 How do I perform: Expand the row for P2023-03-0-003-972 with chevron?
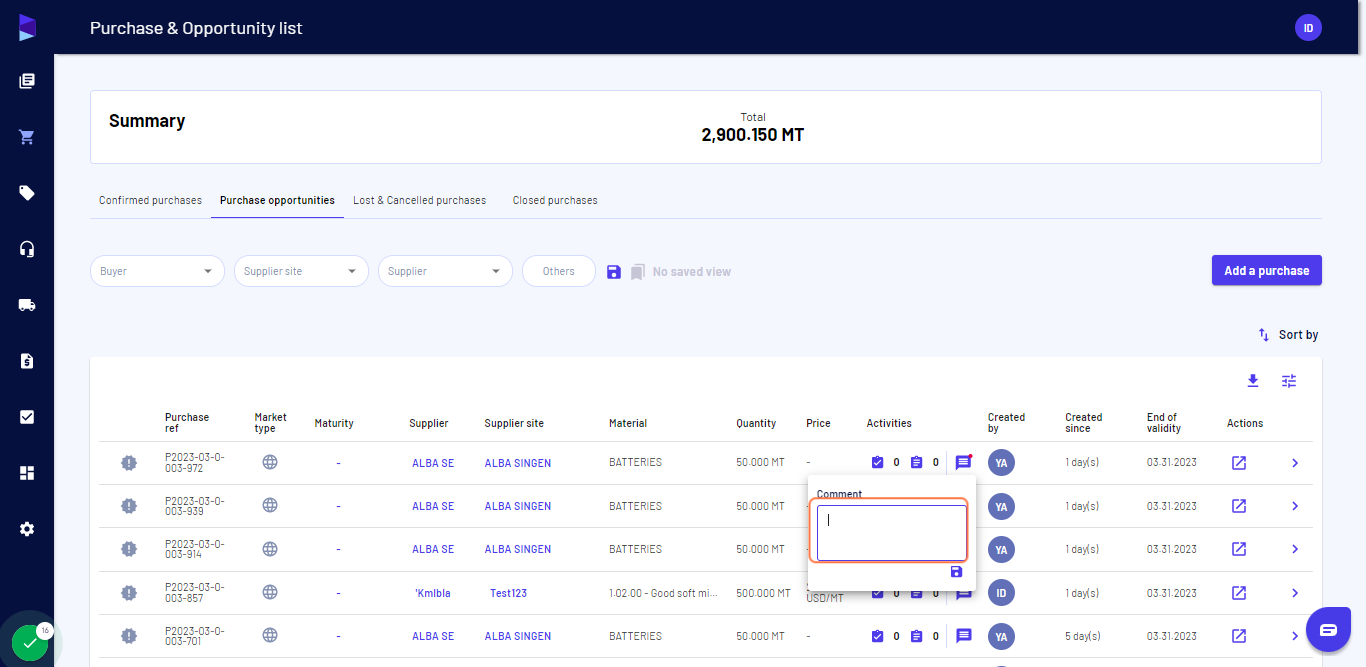[1295, 463]
